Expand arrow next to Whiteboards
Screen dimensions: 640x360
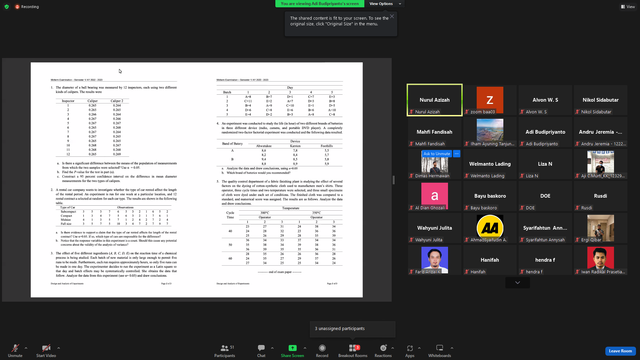coord(452,348)
